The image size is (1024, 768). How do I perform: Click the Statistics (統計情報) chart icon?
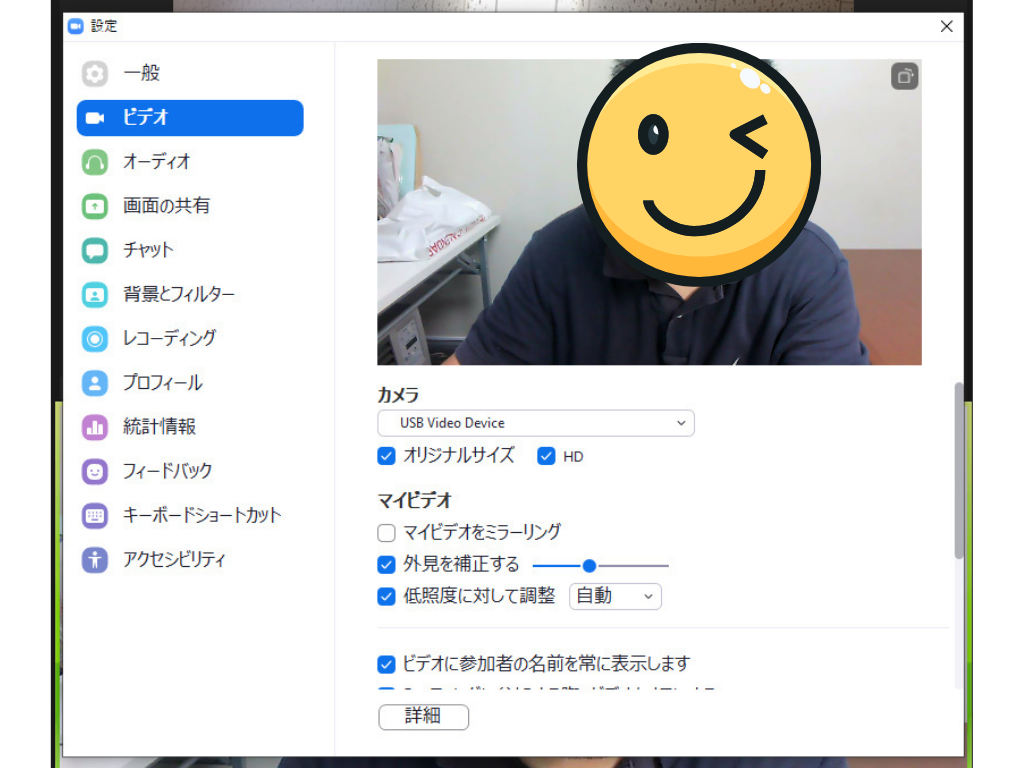(95, 427)
